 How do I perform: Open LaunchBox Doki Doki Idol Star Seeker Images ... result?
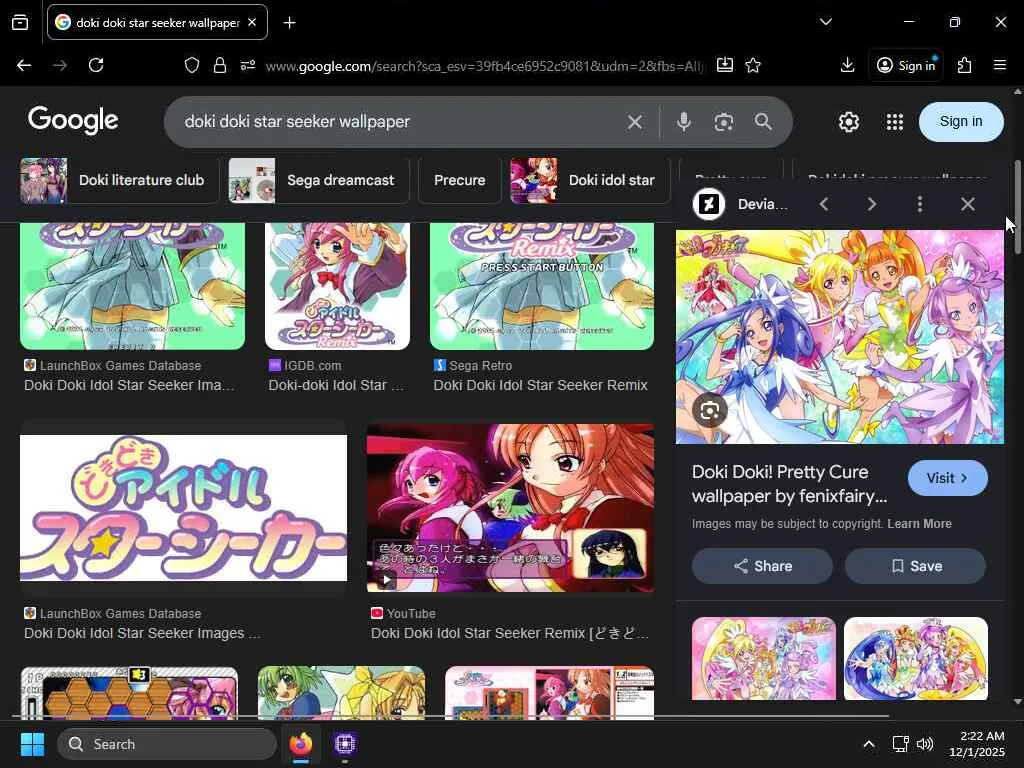142,633
